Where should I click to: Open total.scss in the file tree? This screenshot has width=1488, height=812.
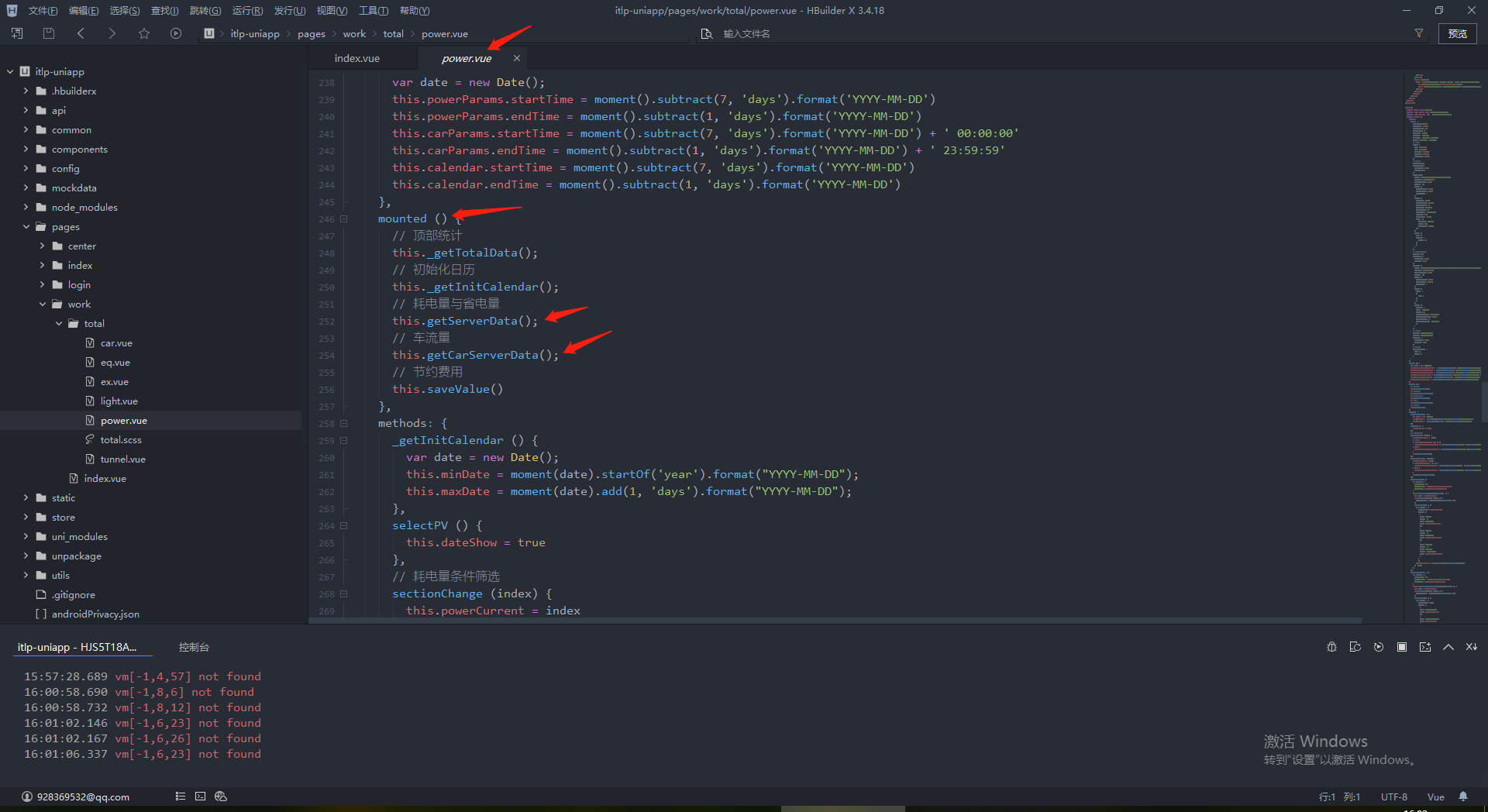pos(121,439)
